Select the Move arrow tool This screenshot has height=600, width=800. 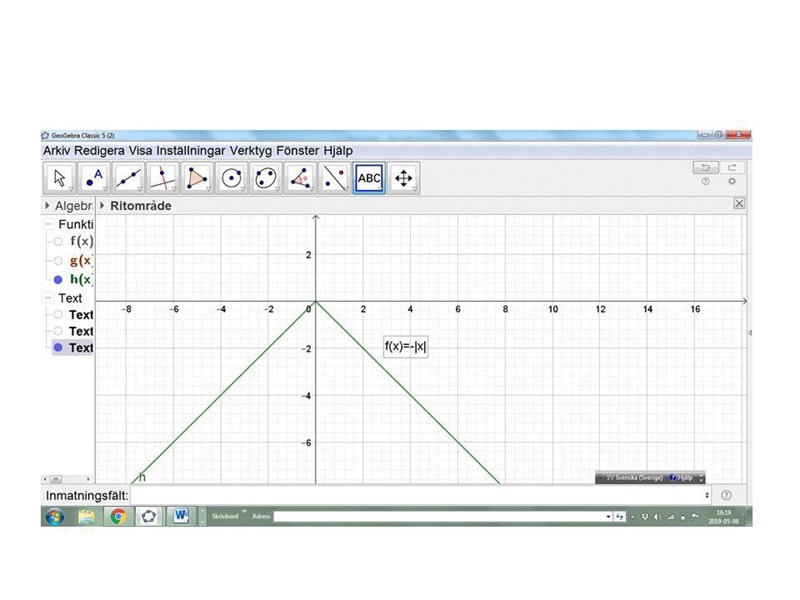(x=60, y=178)
